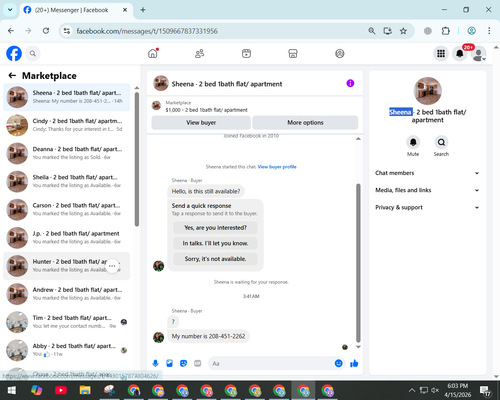Bookmark this page with star icon

403,31
